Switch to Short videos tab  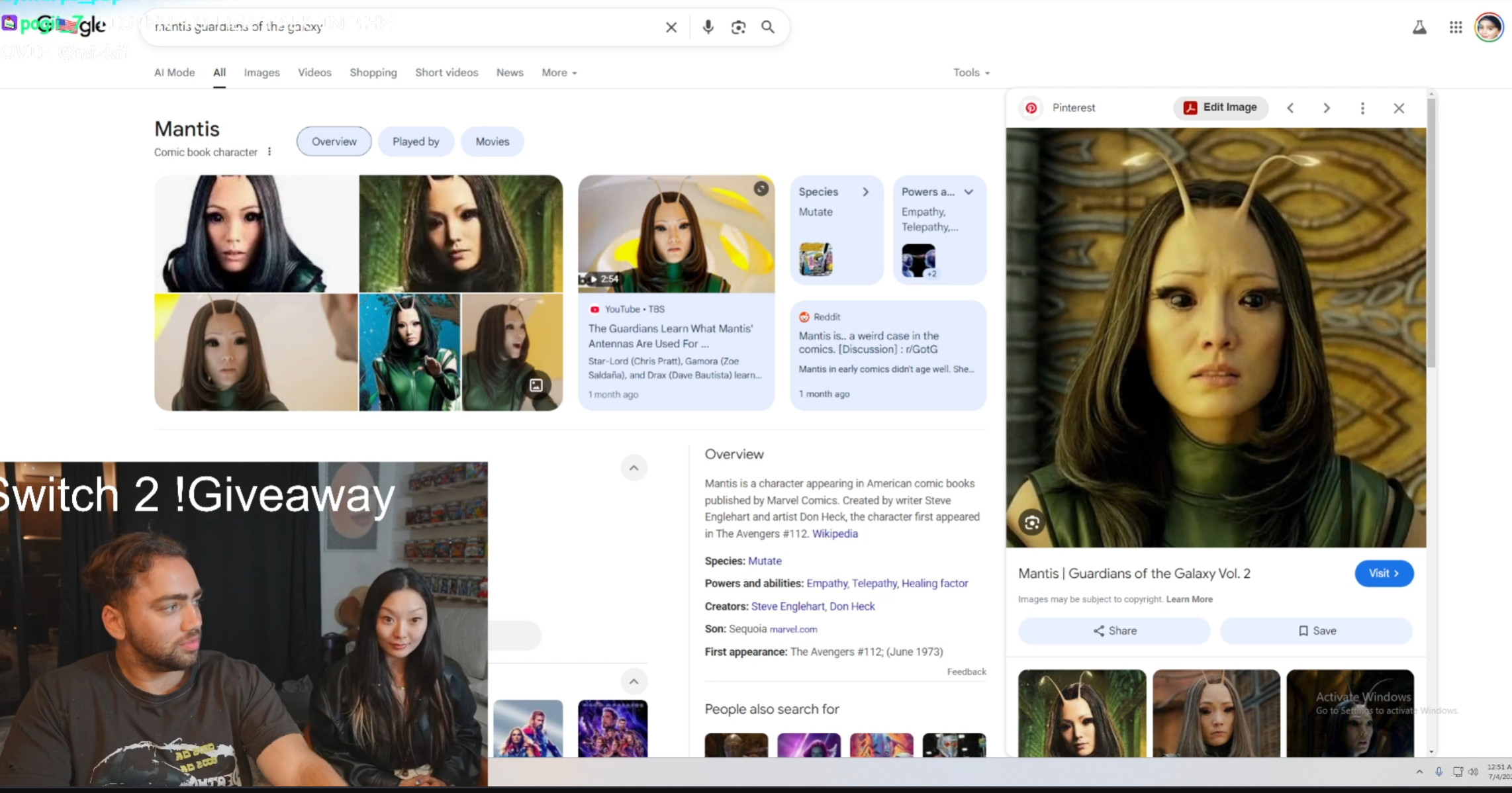pos(447,73)
